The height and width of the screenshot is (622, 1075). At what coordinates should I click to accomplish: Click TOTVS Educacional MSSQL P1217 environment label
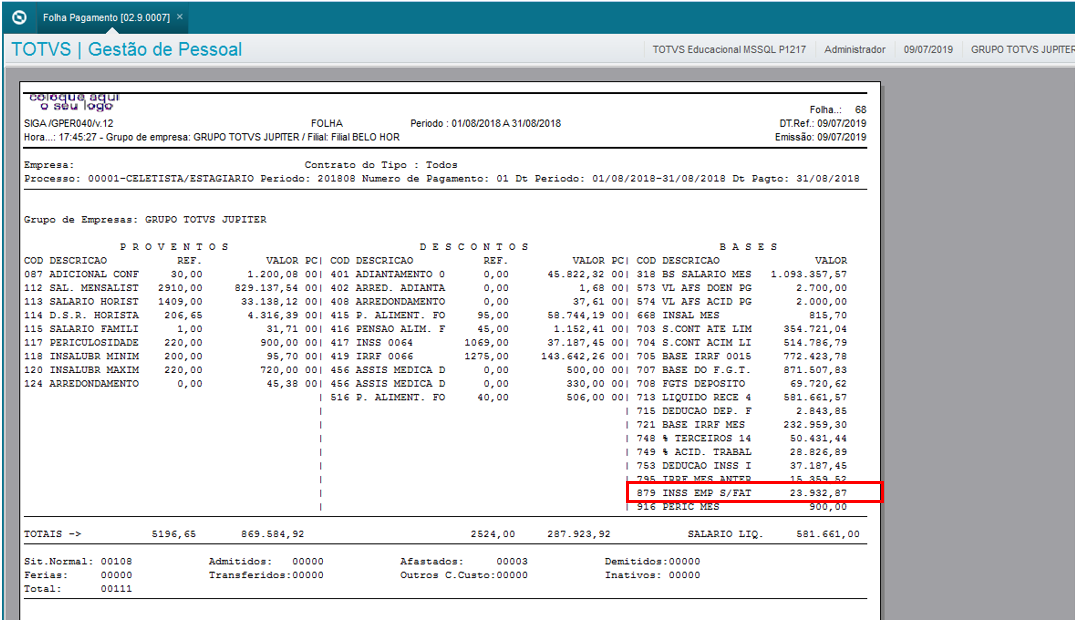coord(729,49)
